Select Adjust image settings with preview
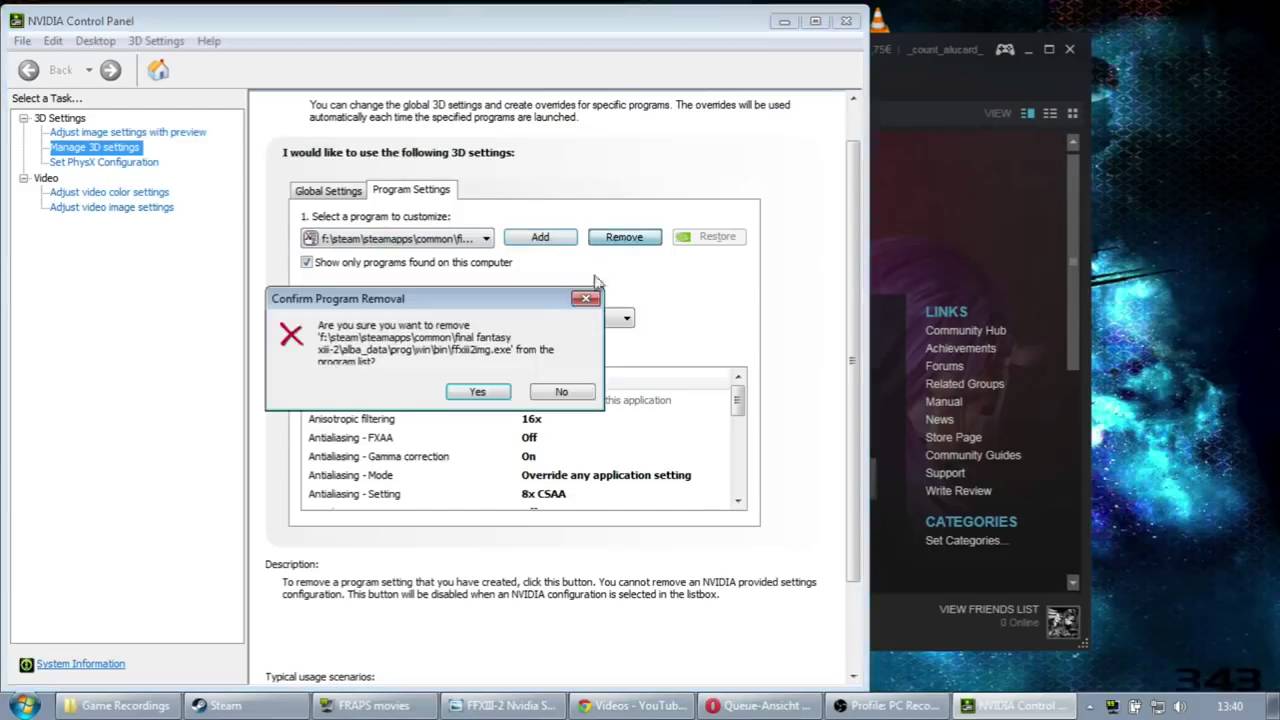This screenshot has width=1280, height=720. 128,132
